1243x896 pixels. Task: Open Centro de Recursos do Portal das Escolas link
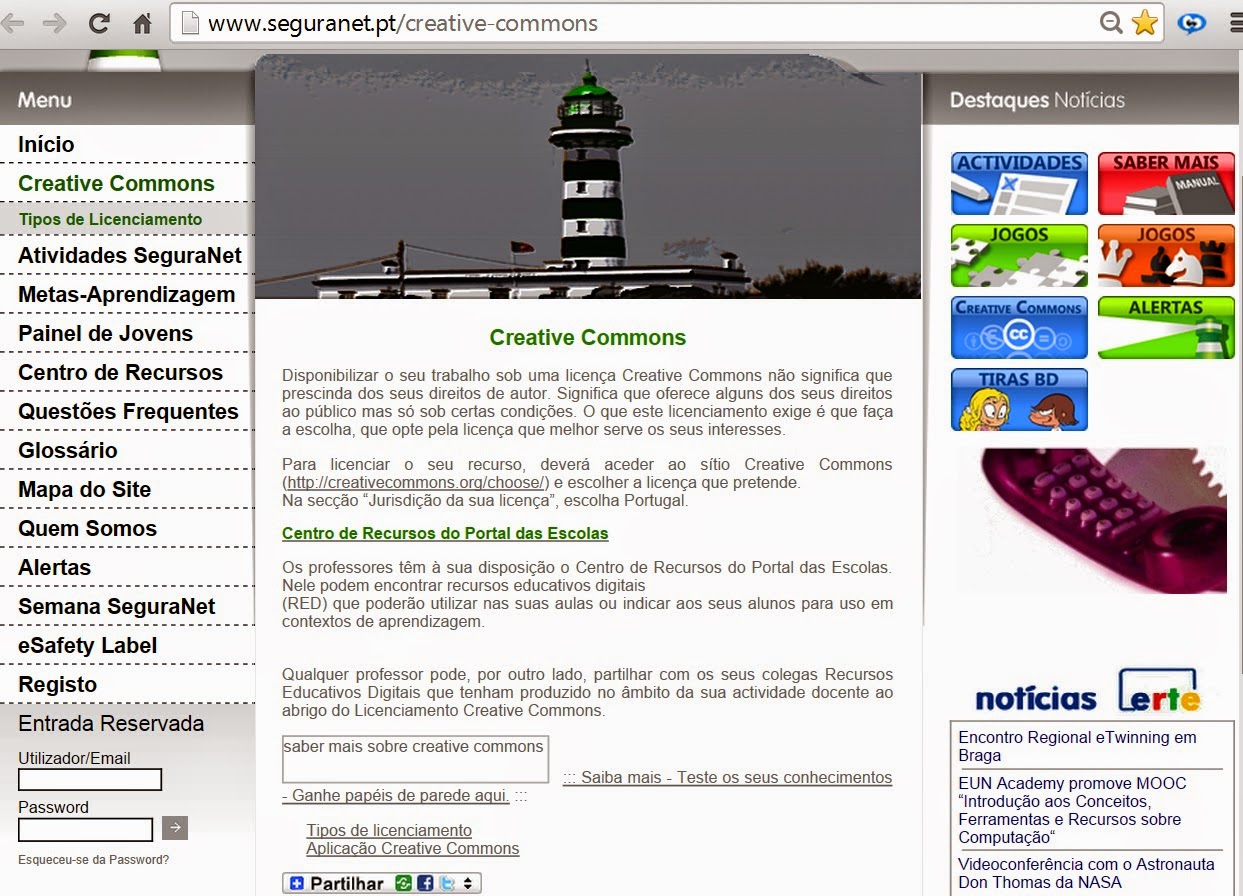(445, 533)
